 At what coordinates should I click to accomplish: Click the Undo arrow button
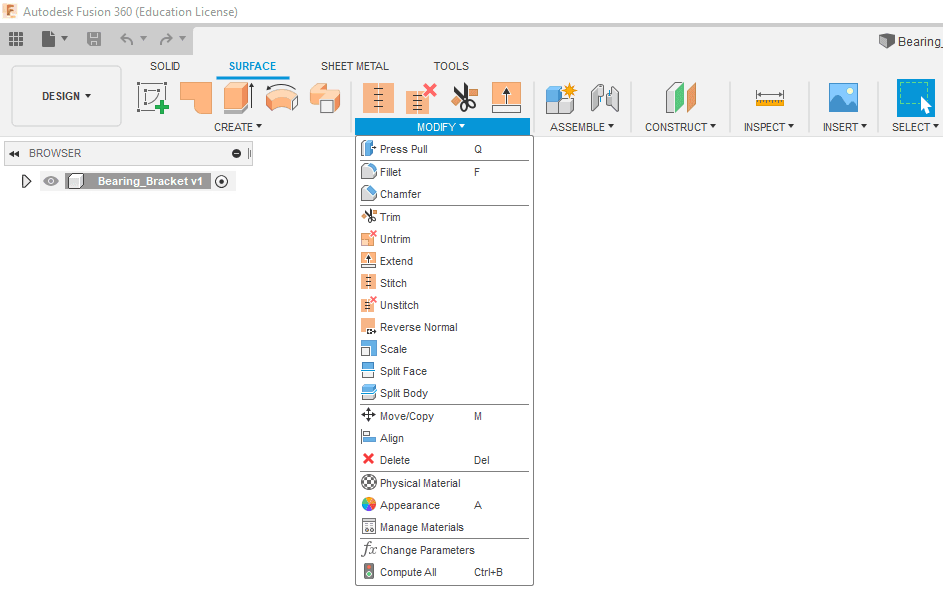click(x=127, y=39)
